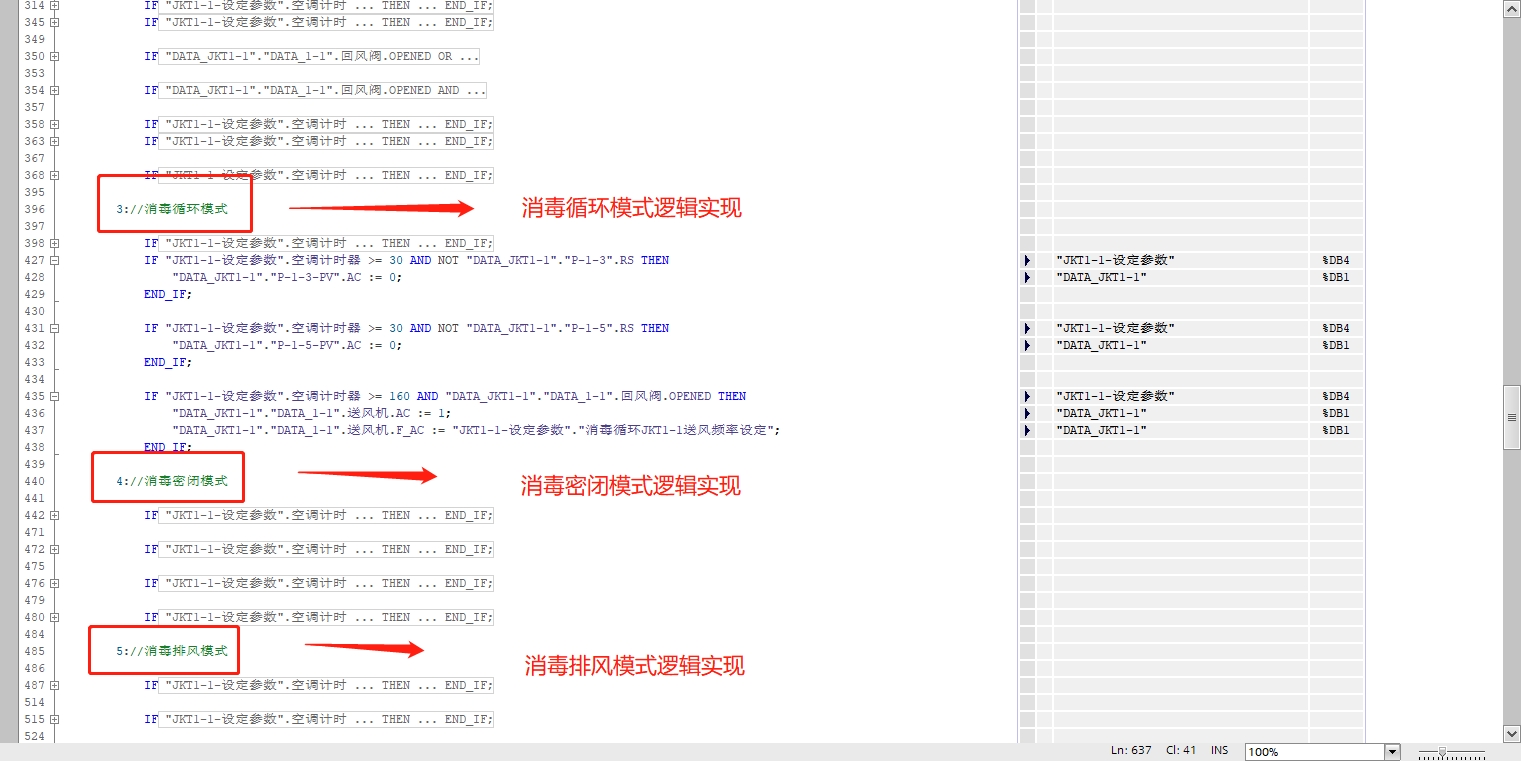
Task: Click END_IF; on line 433
Action: pos(168,362)
